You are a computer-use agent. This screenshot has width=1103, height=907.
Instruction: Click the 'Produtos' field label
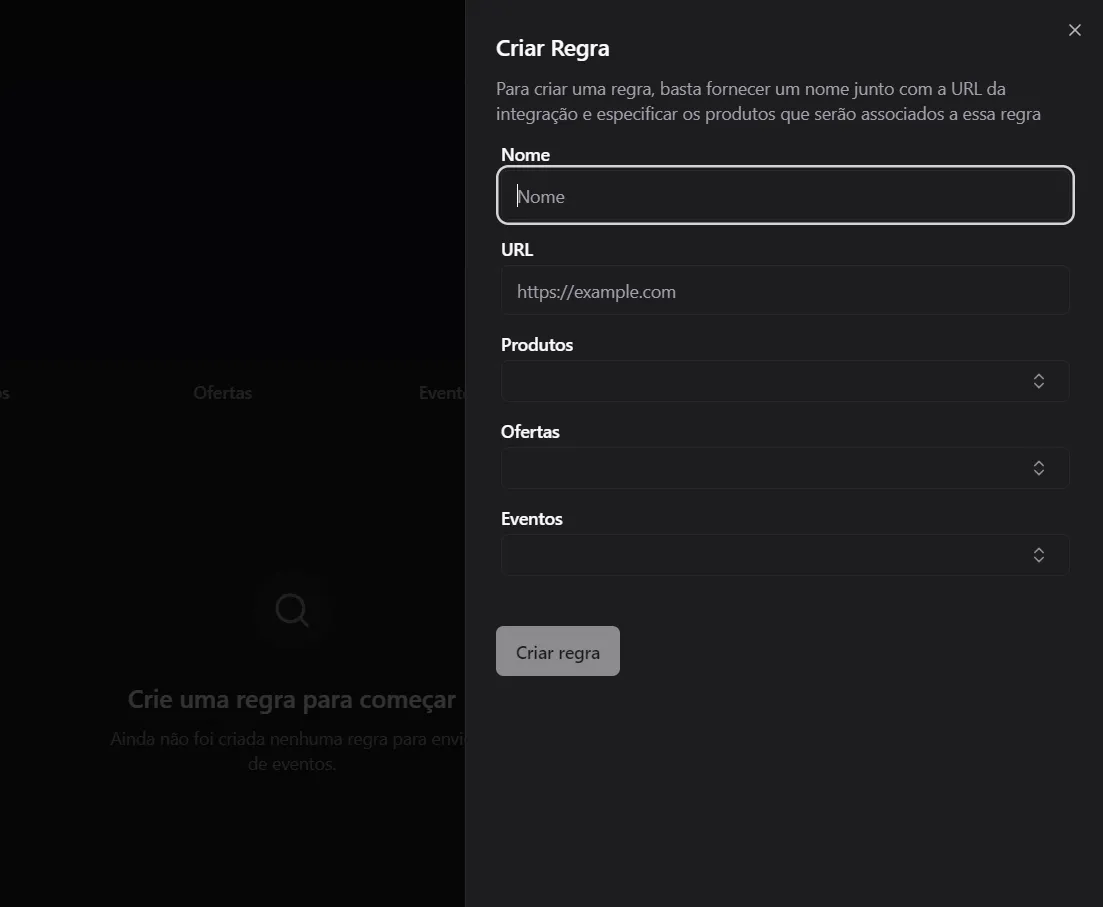point(537,345)
